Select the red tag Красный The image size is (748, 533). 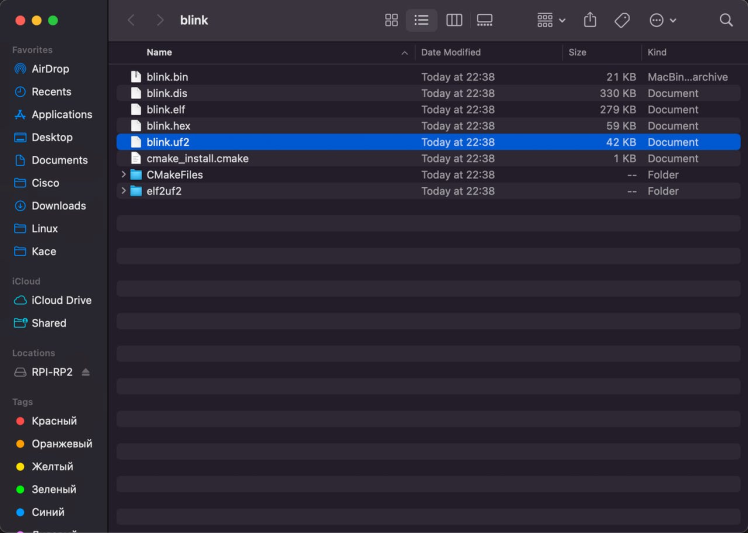coord(54,421)
